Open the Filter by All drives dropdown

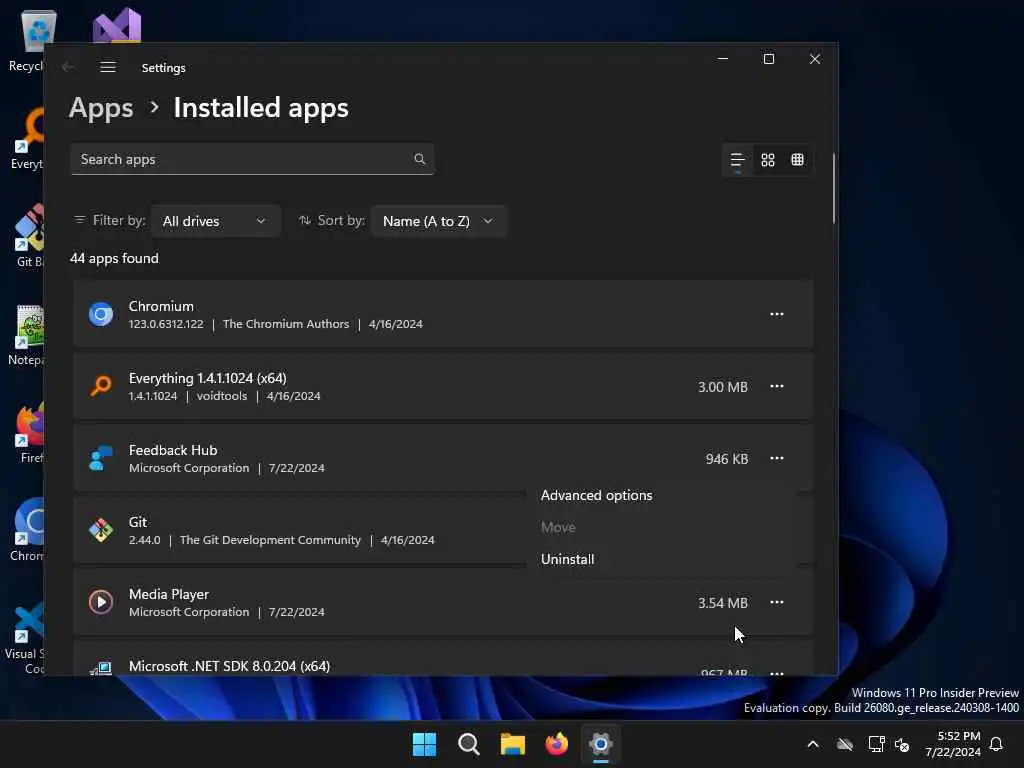tap(216, 221)
